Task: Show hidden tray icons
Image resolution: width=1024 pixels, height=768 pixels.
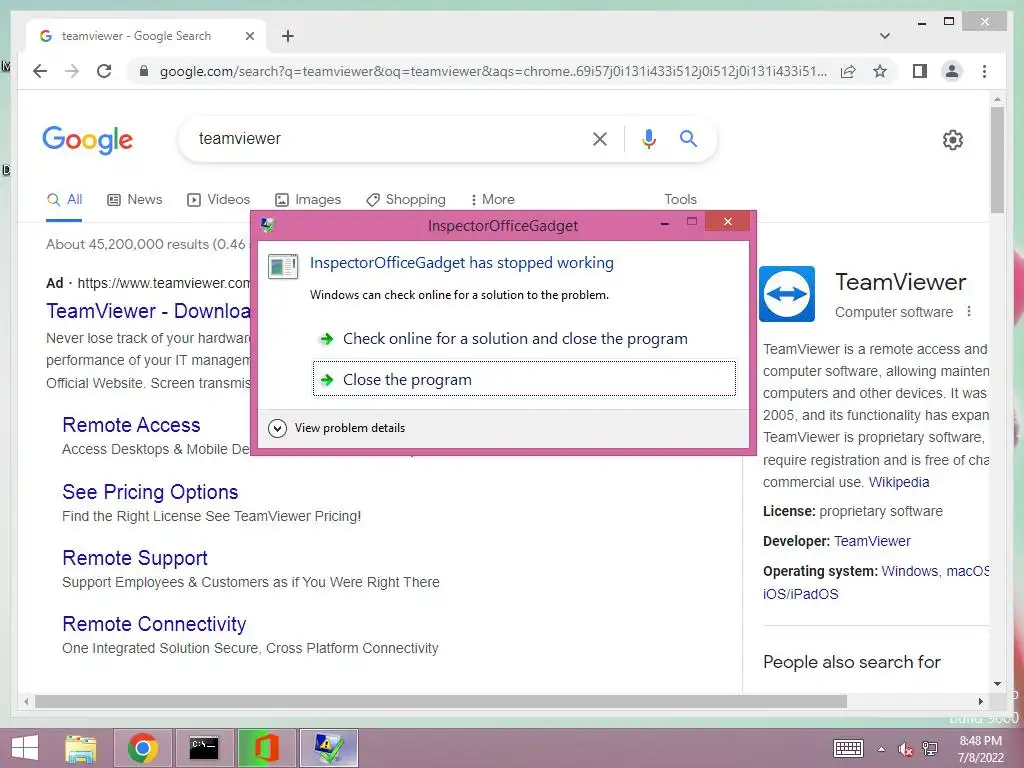Action: click(x=882, y=749)
